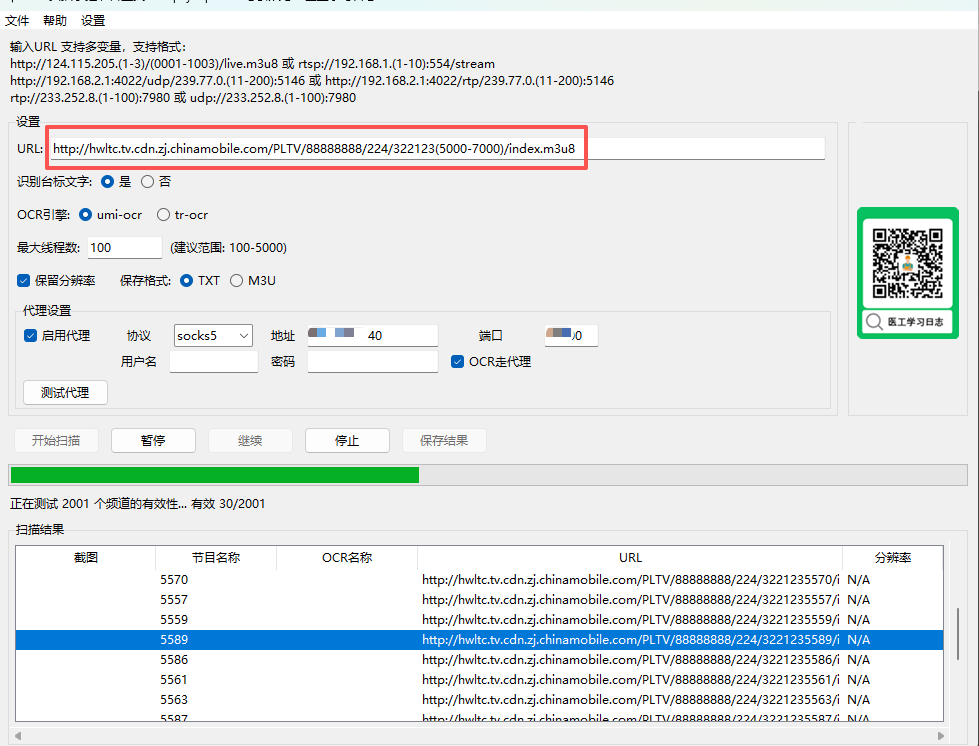Open the 设置 menu

click(93, 20)
